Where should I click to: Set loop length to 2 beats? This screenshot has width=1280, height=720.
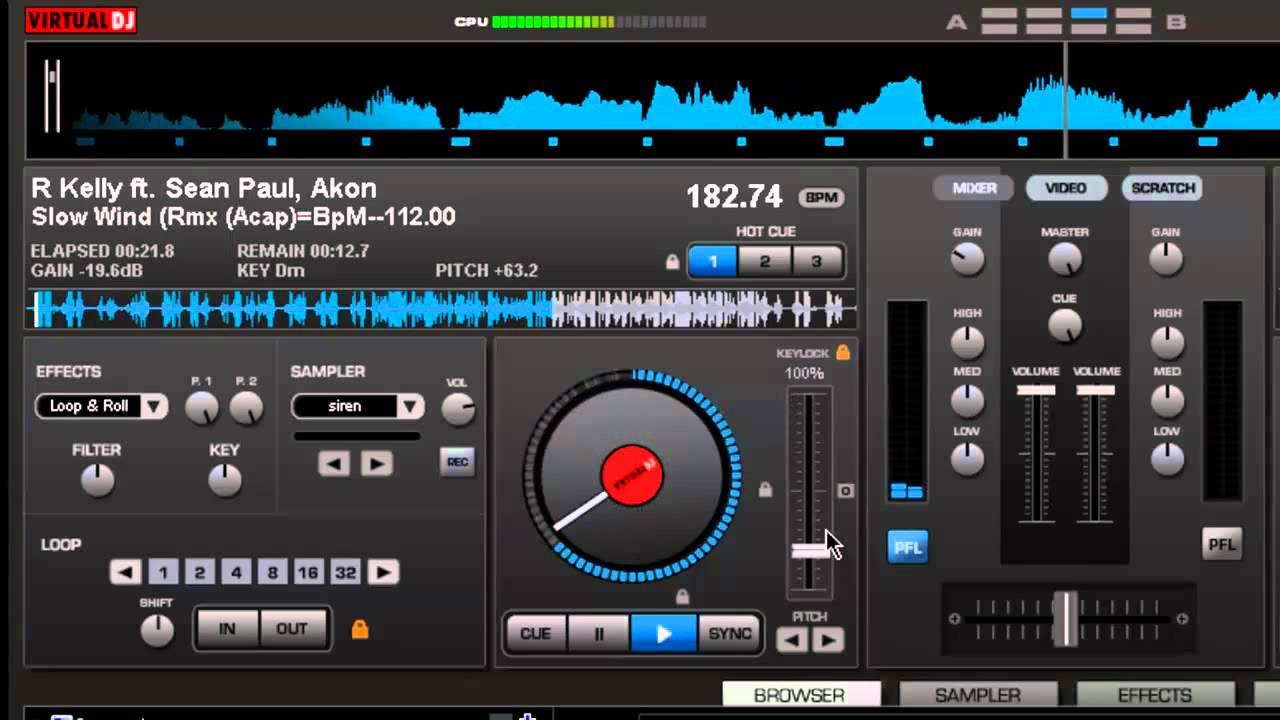[200, 572]
